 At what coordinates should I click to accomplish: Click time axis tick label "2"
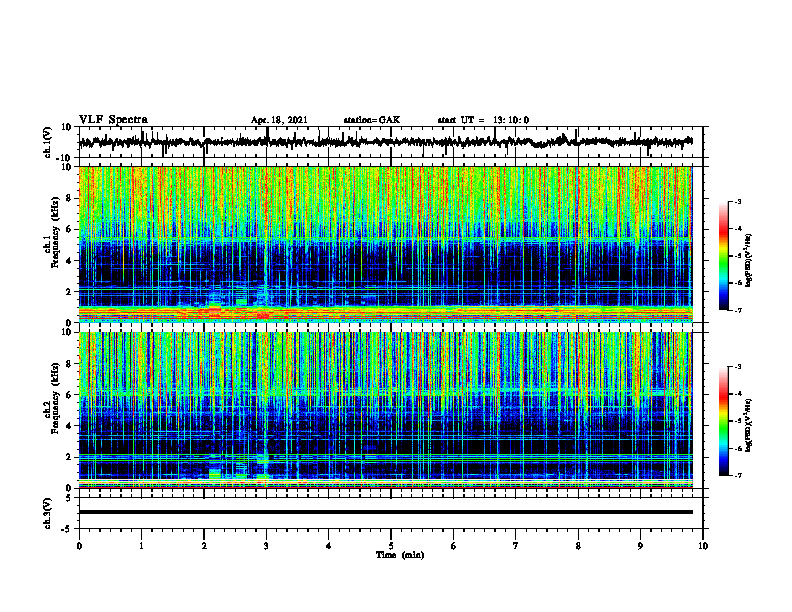[204, 546]
